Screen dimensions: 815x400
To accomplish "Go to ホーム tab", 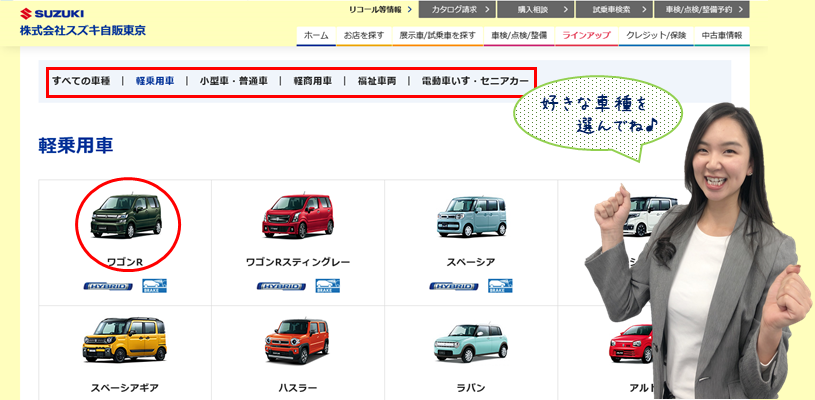I will [x=316, y=36].
